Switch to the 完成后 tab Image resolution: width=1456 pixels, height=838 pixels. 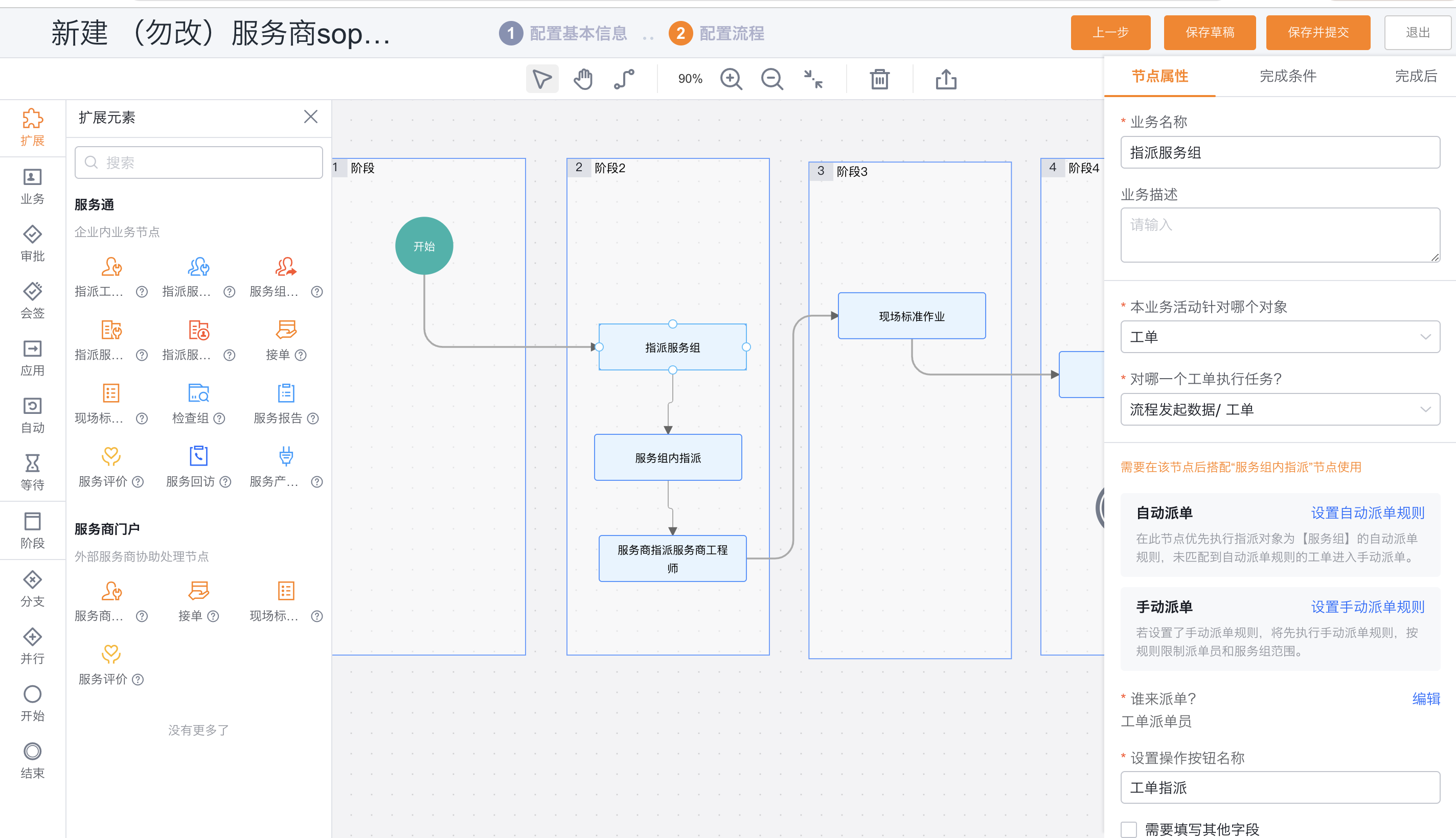pos(1416,76)
